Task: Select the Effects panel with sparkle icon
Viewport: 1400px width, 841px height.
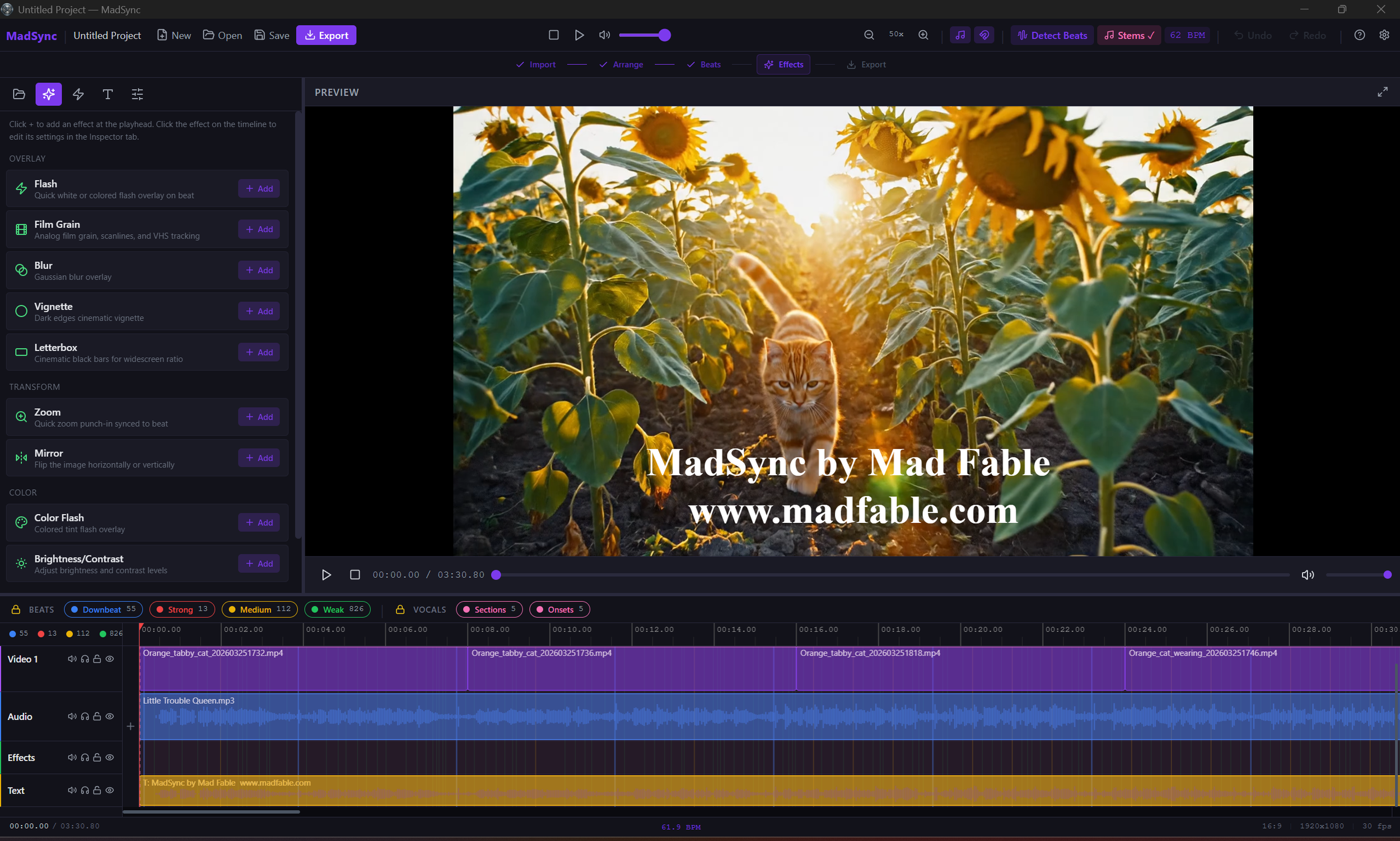Action: coord(48,94)
